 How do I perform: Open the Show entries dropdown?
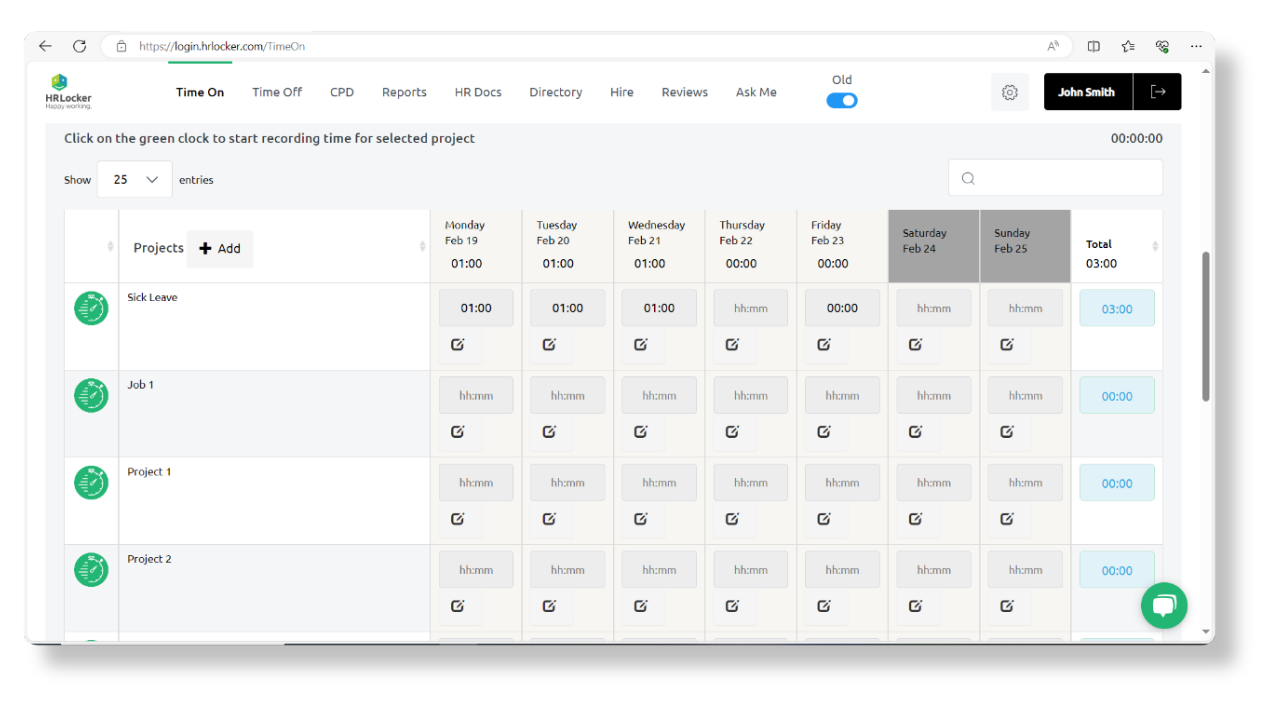pos(134,179)
